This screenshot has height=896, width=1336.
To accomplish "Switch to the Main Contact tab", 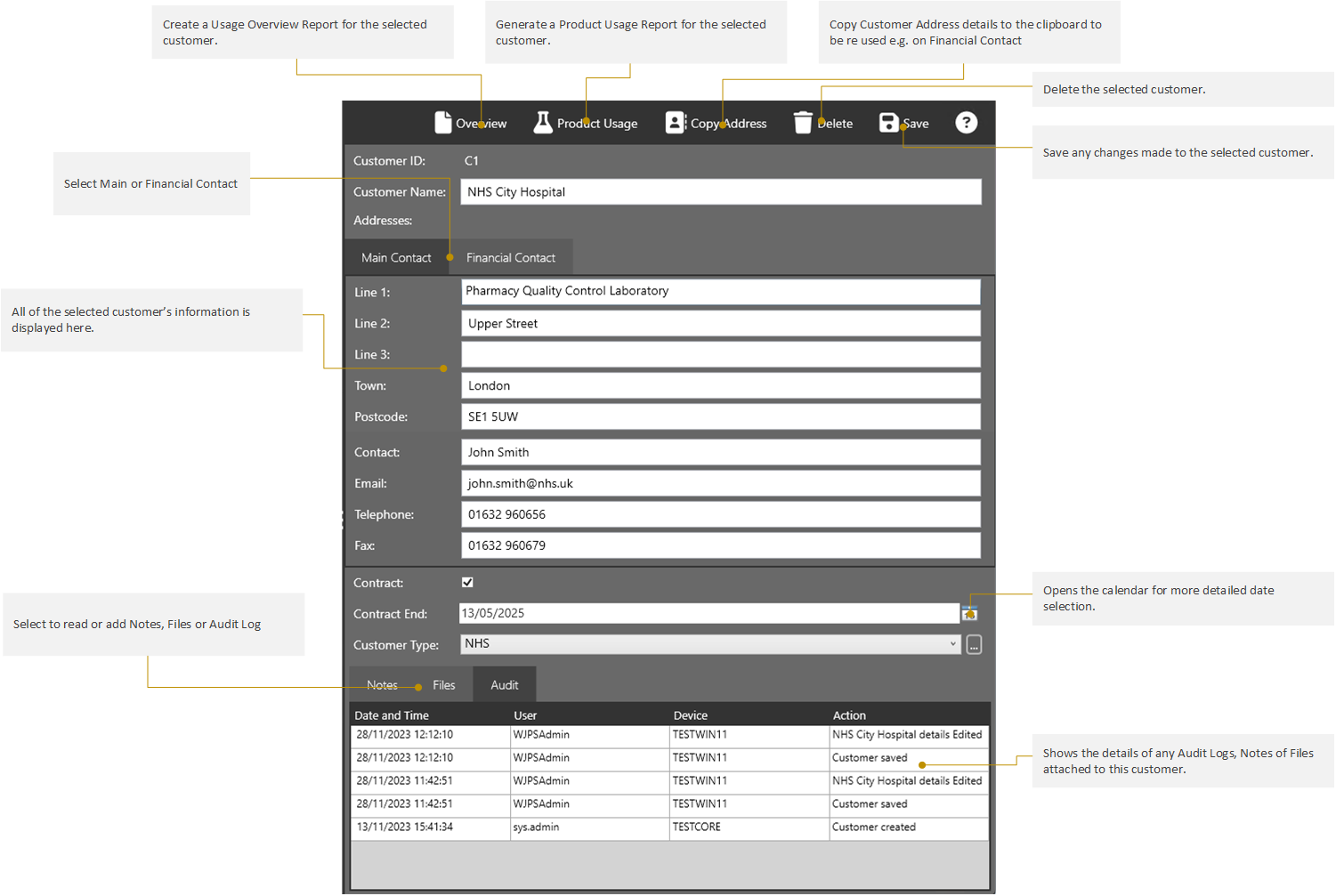I will 396,257.
